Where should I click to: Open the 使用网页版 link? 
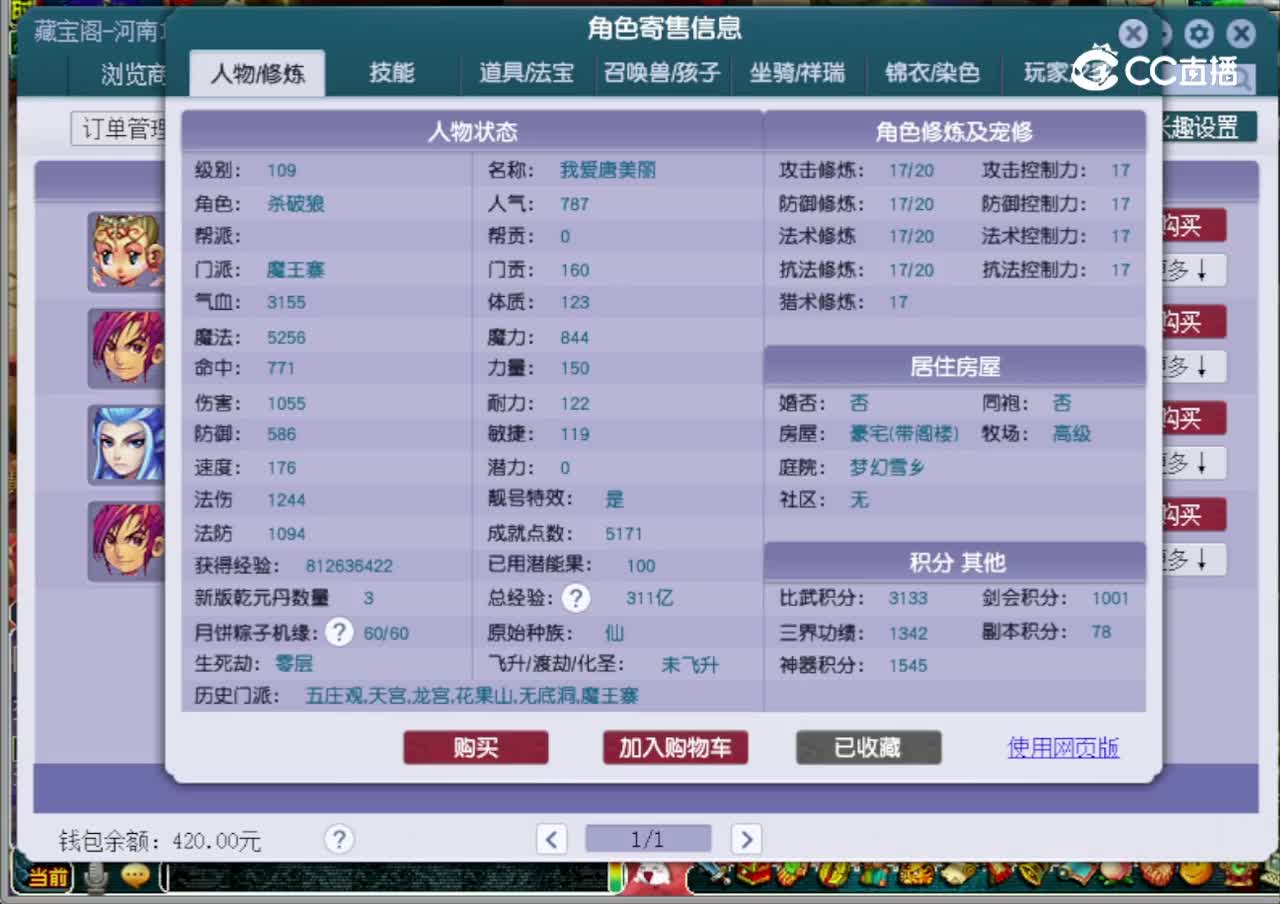tap(1062, 747)
